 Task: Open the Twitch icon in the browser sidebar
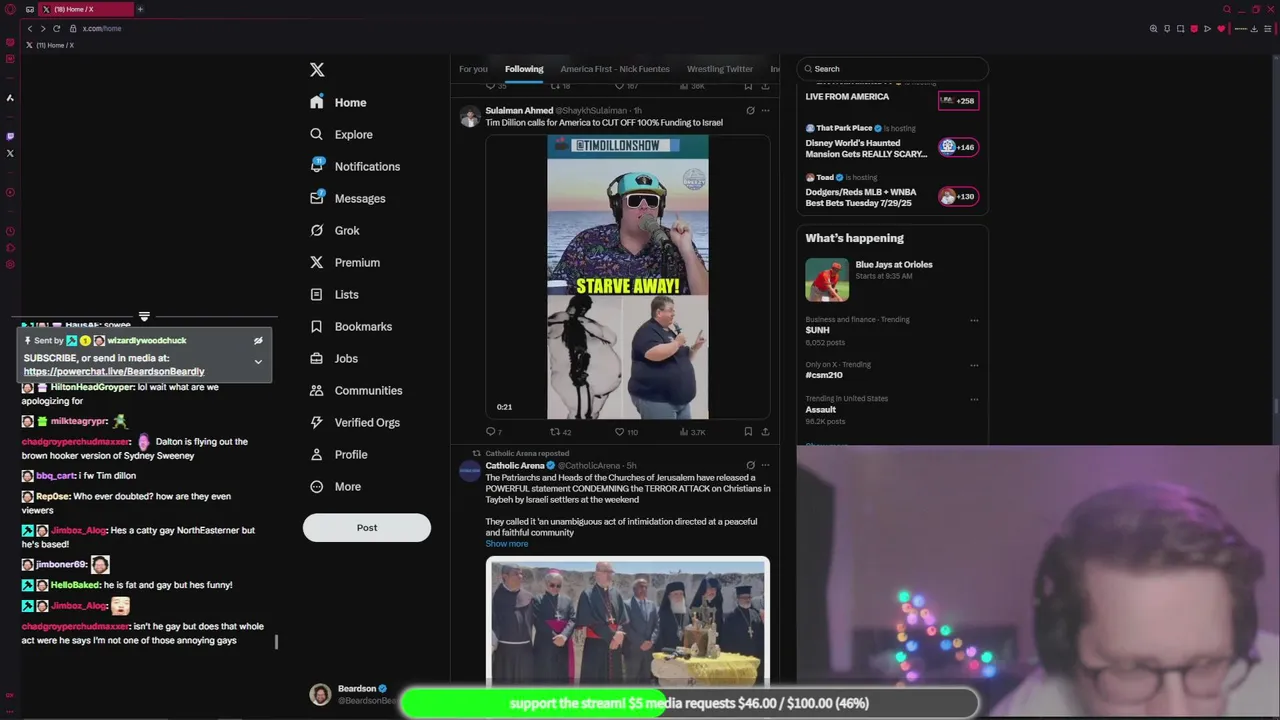point(10,136)
